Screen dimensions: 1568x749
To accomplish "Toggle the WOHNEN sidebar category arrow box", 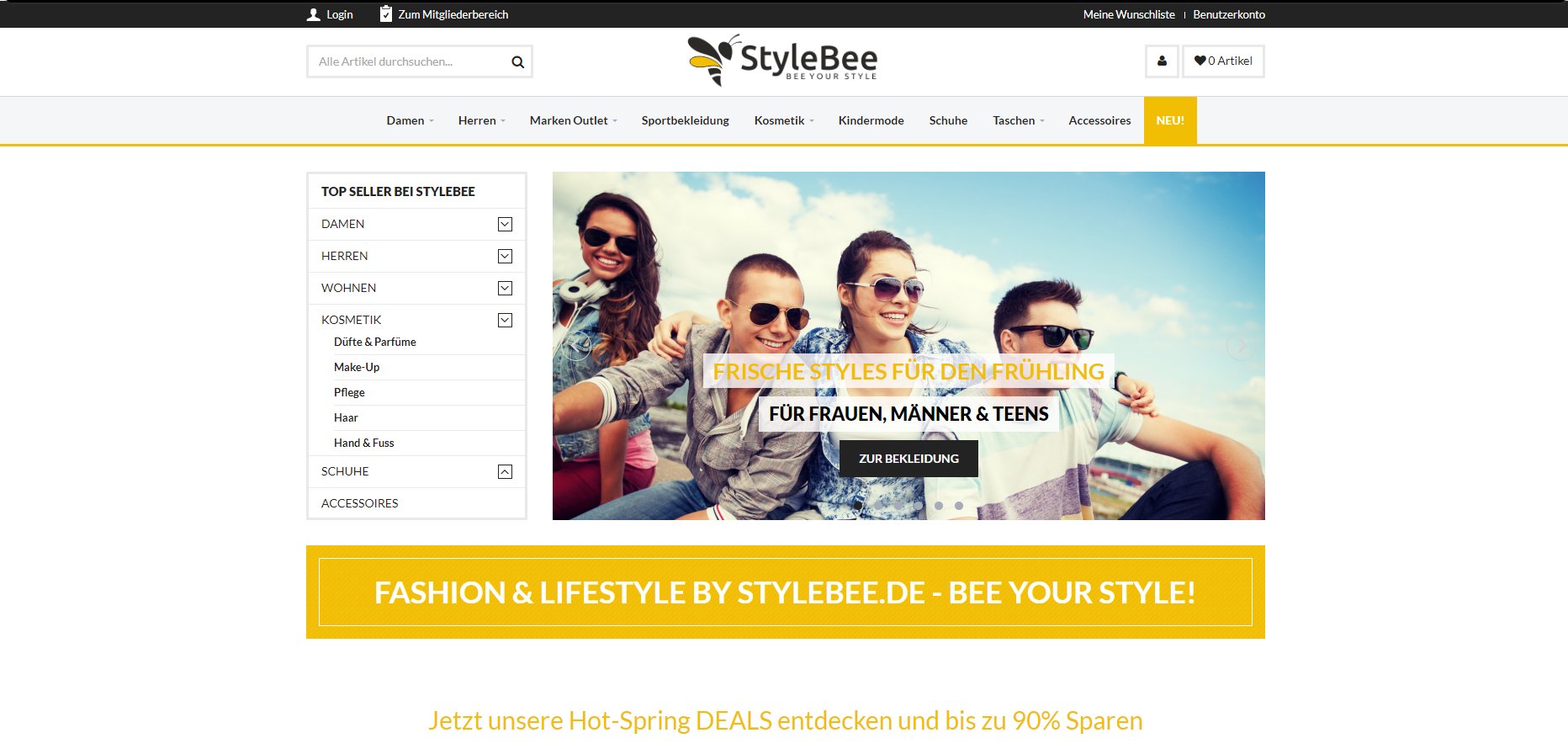I will pos(505,288).
